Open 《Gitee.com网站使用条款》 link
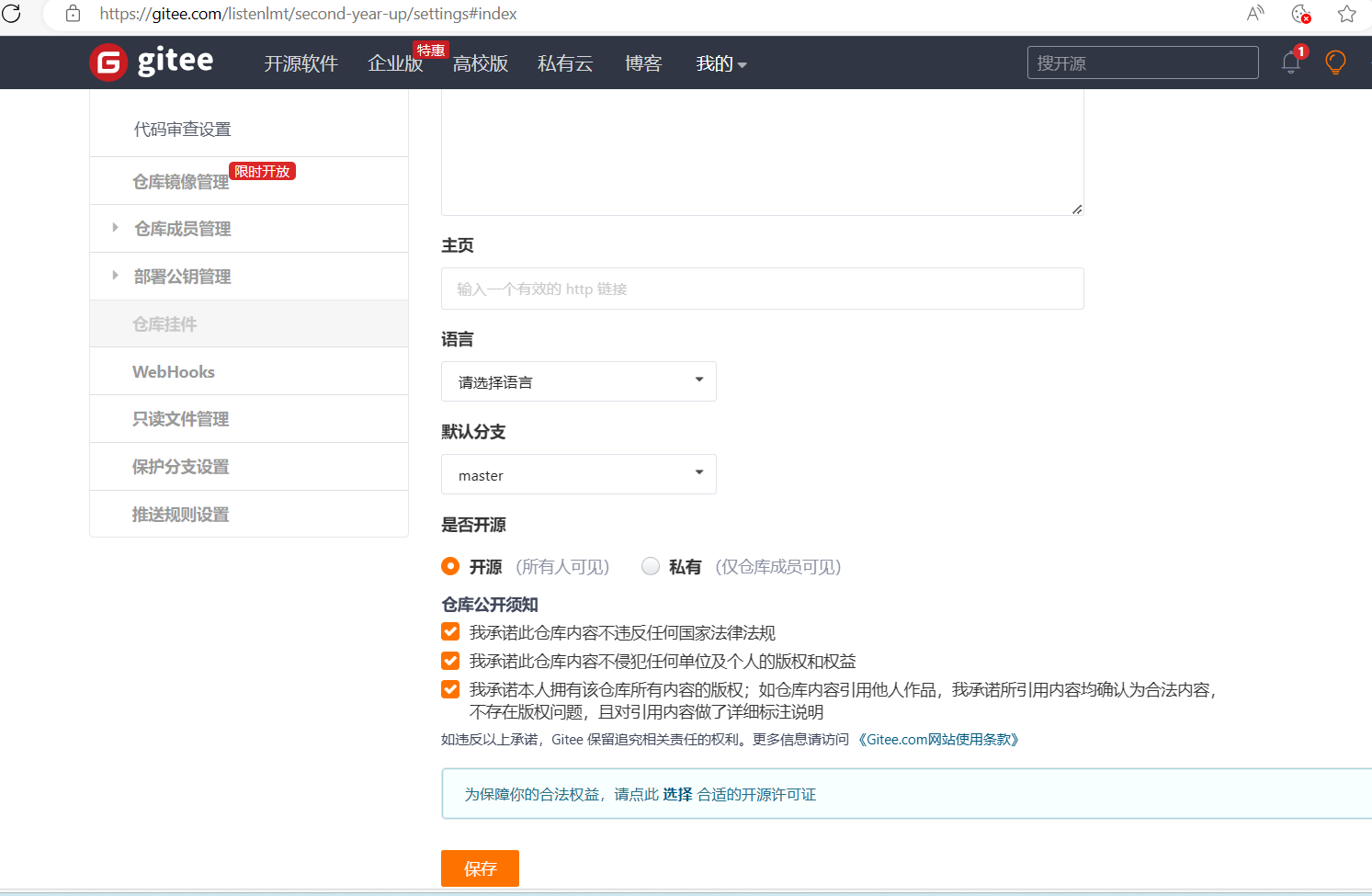Viewport: 1372px width, 896px height. coord(937,740)
